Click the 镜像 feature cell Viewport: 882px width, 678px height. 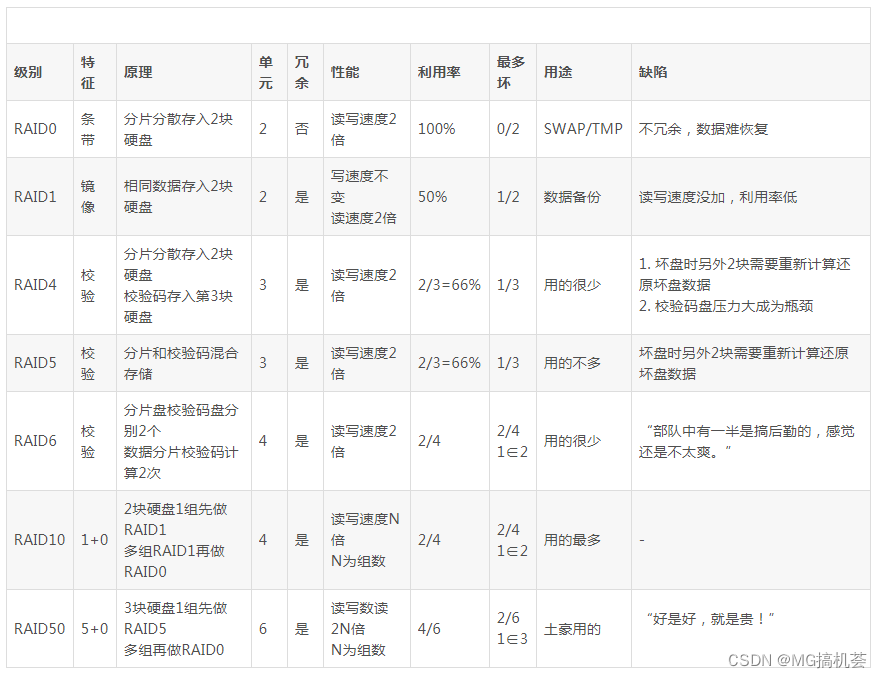95,196
